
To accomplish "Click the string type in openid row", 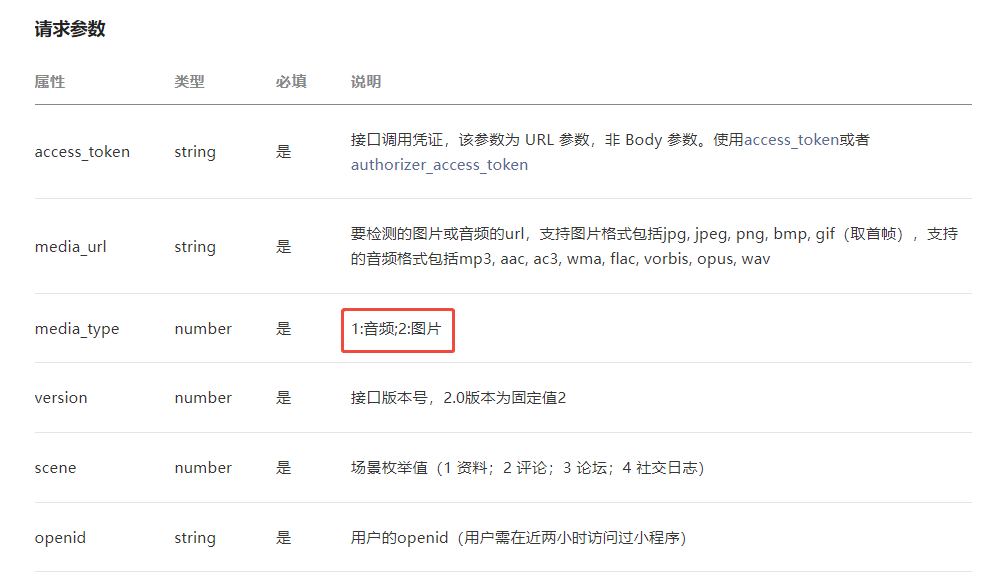I will 195,538.
